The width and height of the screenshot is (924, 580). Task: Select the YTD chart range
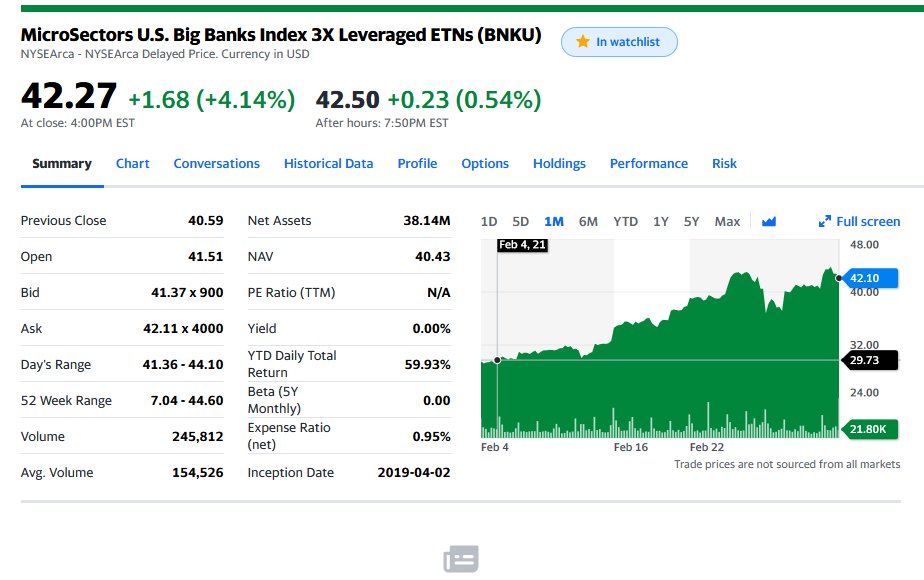(625, 222)
